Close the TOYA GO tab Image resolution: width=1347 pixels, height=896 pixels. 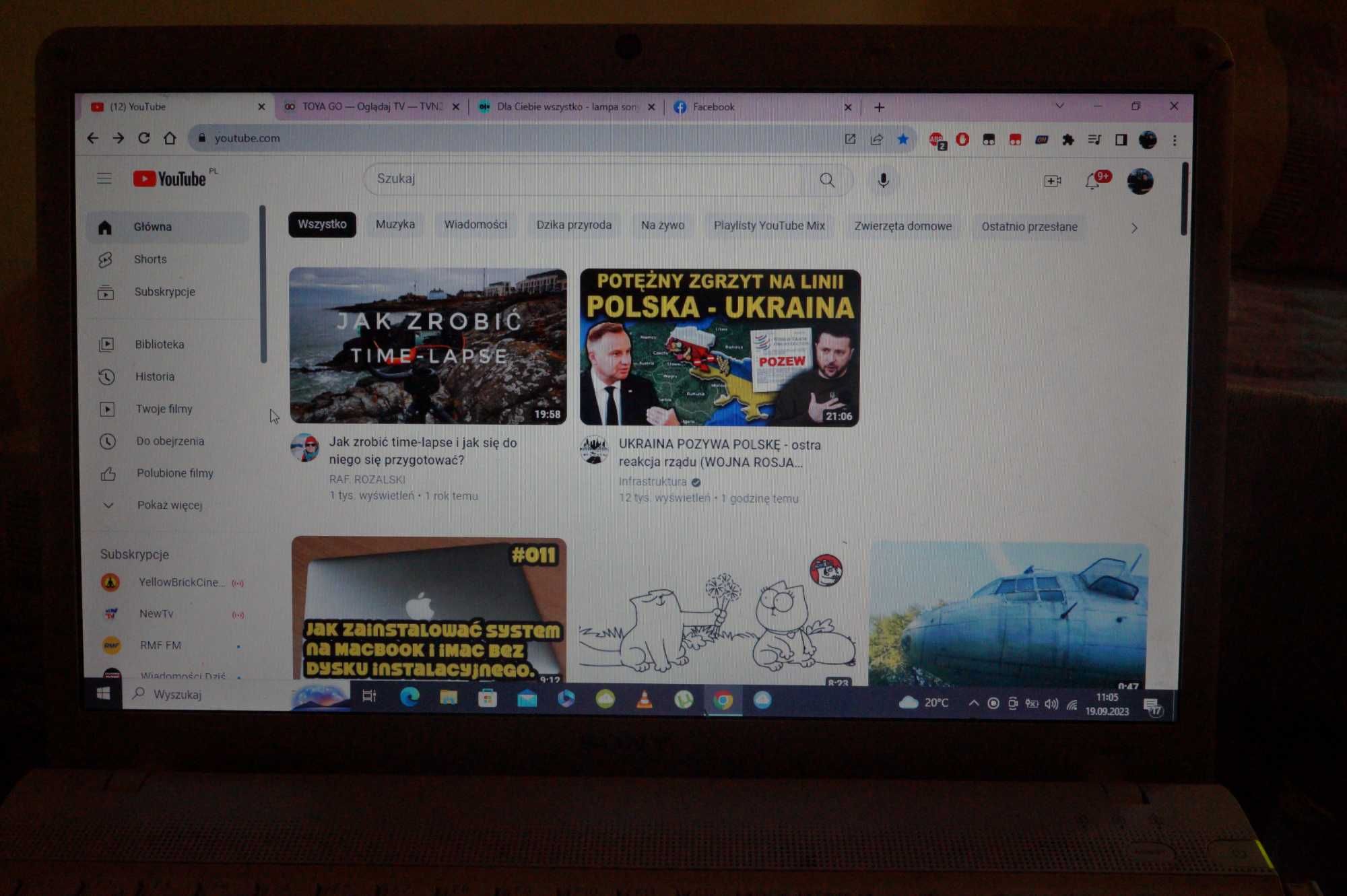click(x=456, y=106)
